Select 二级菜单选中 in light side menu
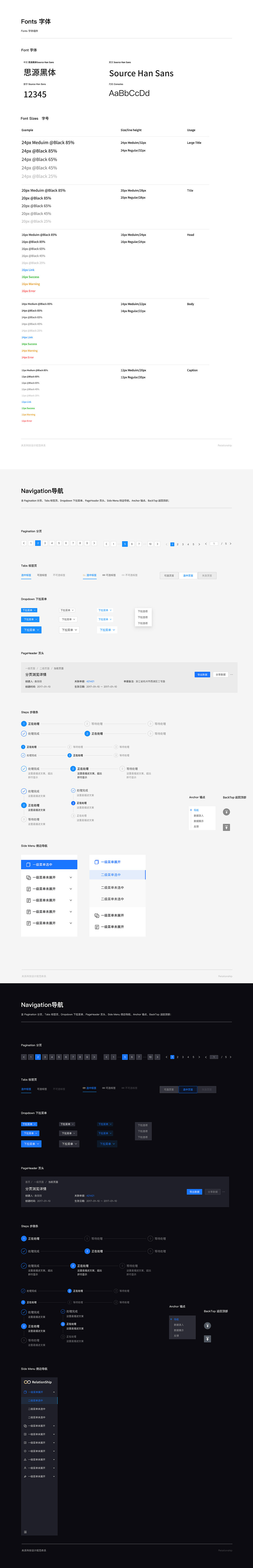This screenshot has width=253, height=1568. click(x=117, y=875)
